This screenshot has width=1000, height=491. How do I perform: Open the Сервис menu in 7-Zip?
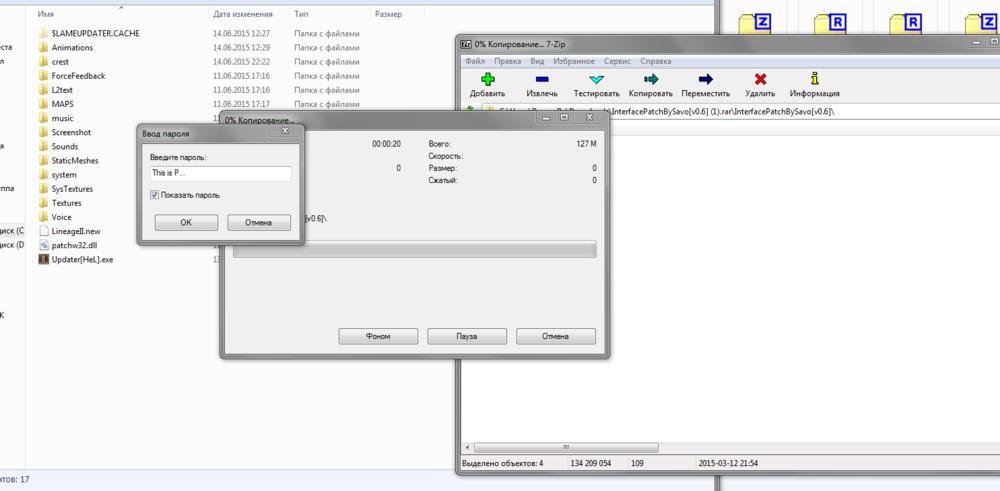617,61
